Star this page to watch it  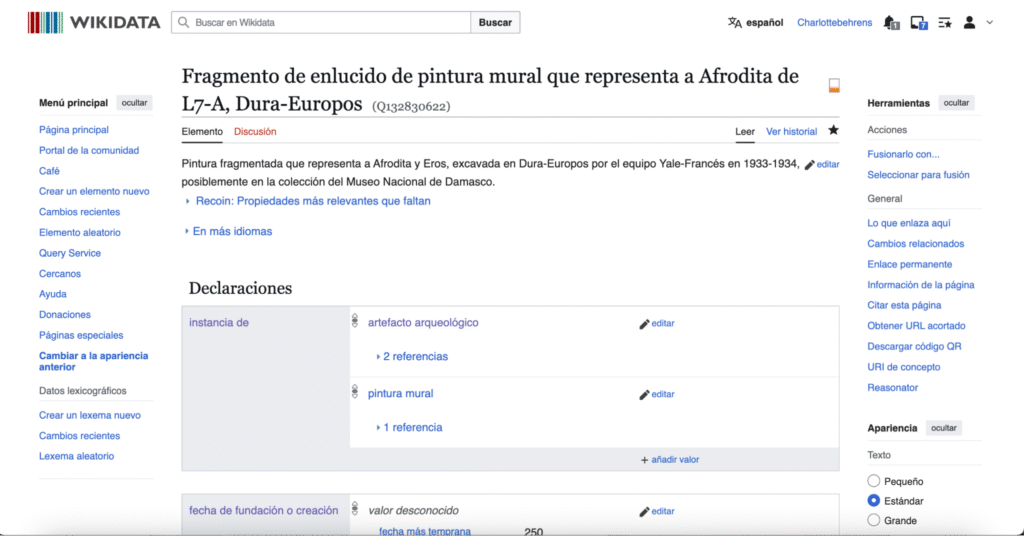click(833, 131)
